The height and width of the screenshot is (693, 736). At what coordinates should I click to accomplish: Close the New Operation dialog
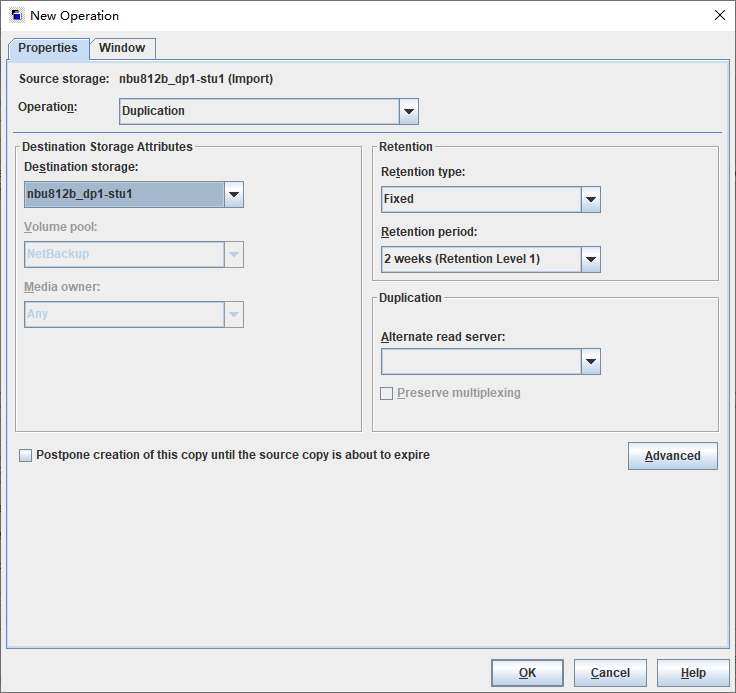720,15
